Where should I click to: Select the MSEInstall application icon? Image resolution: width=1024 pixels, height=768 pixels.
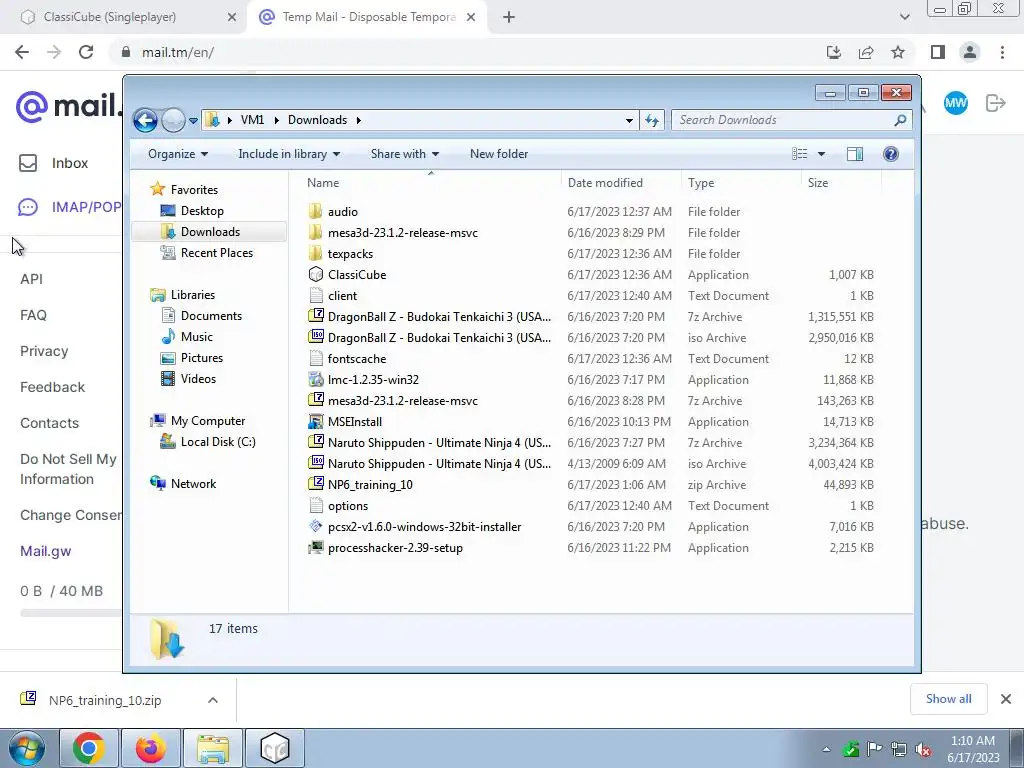[315, 421]
